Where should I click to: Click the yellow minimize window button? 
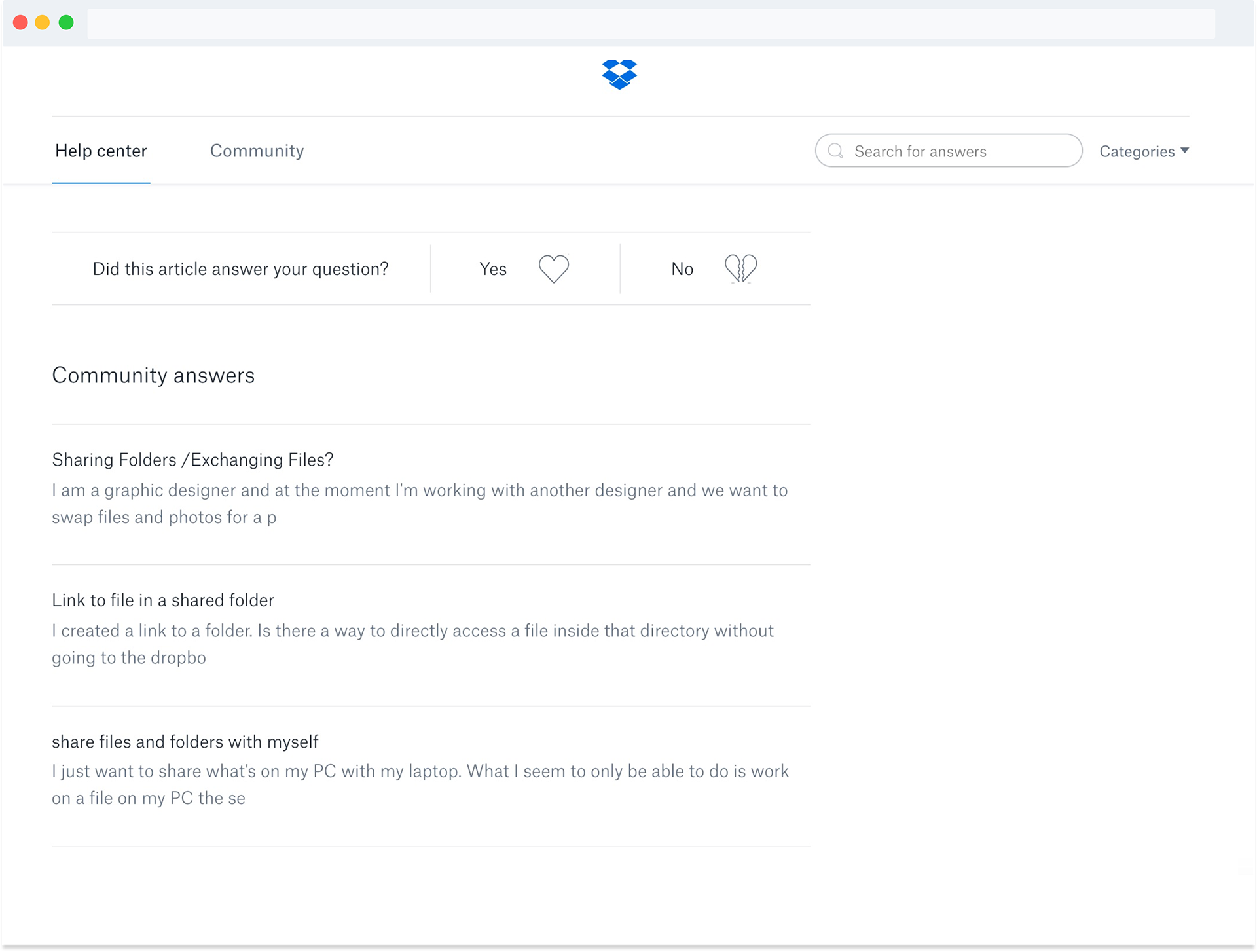pos(43,23)
